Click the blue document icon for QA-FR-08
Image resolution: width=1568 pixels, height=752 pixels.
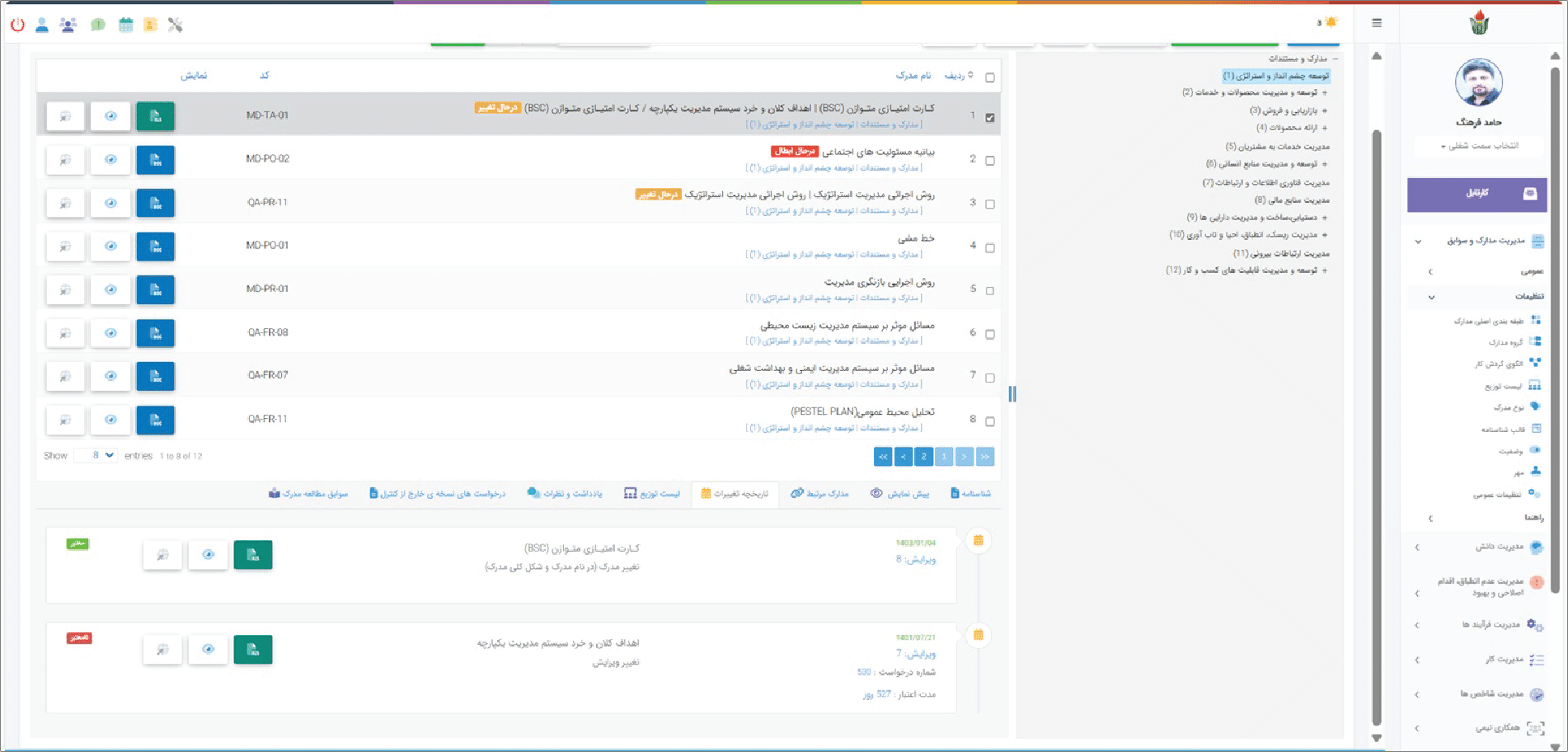[155, 333]
